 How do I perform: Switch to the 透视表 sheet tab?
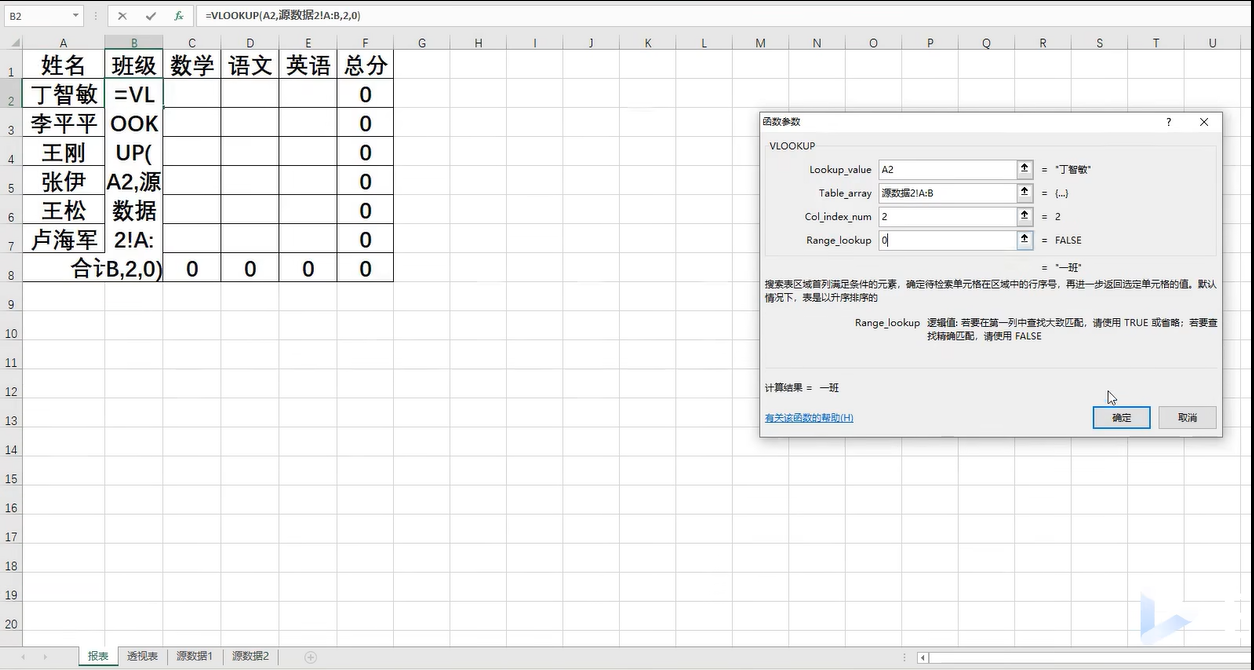[x=142, y=657]
